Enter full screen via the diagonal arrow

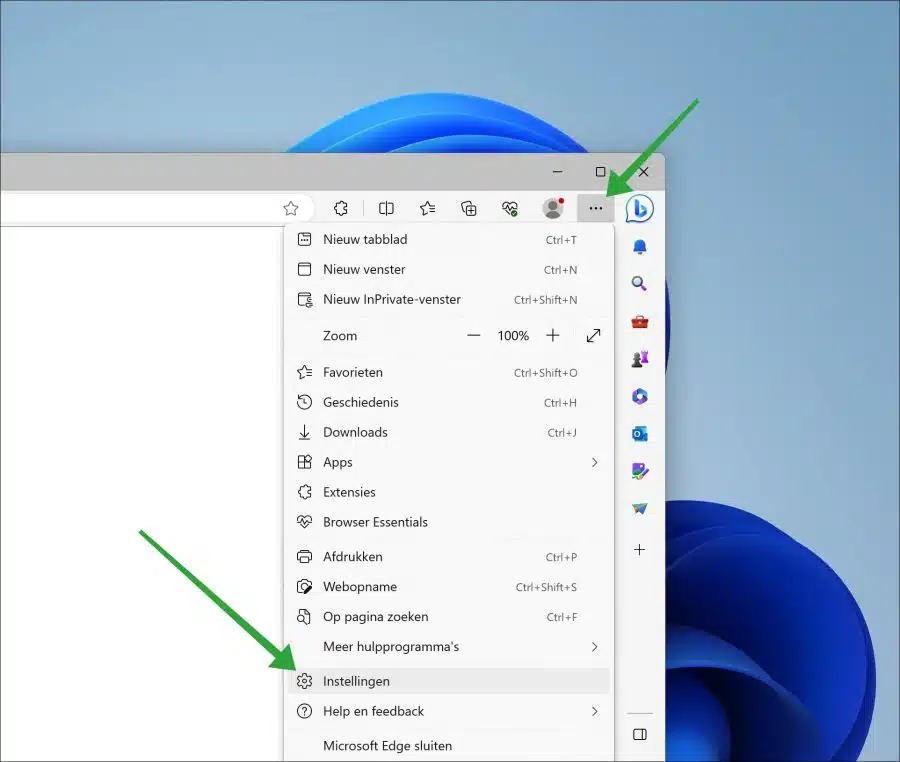(x=593, y=336)
